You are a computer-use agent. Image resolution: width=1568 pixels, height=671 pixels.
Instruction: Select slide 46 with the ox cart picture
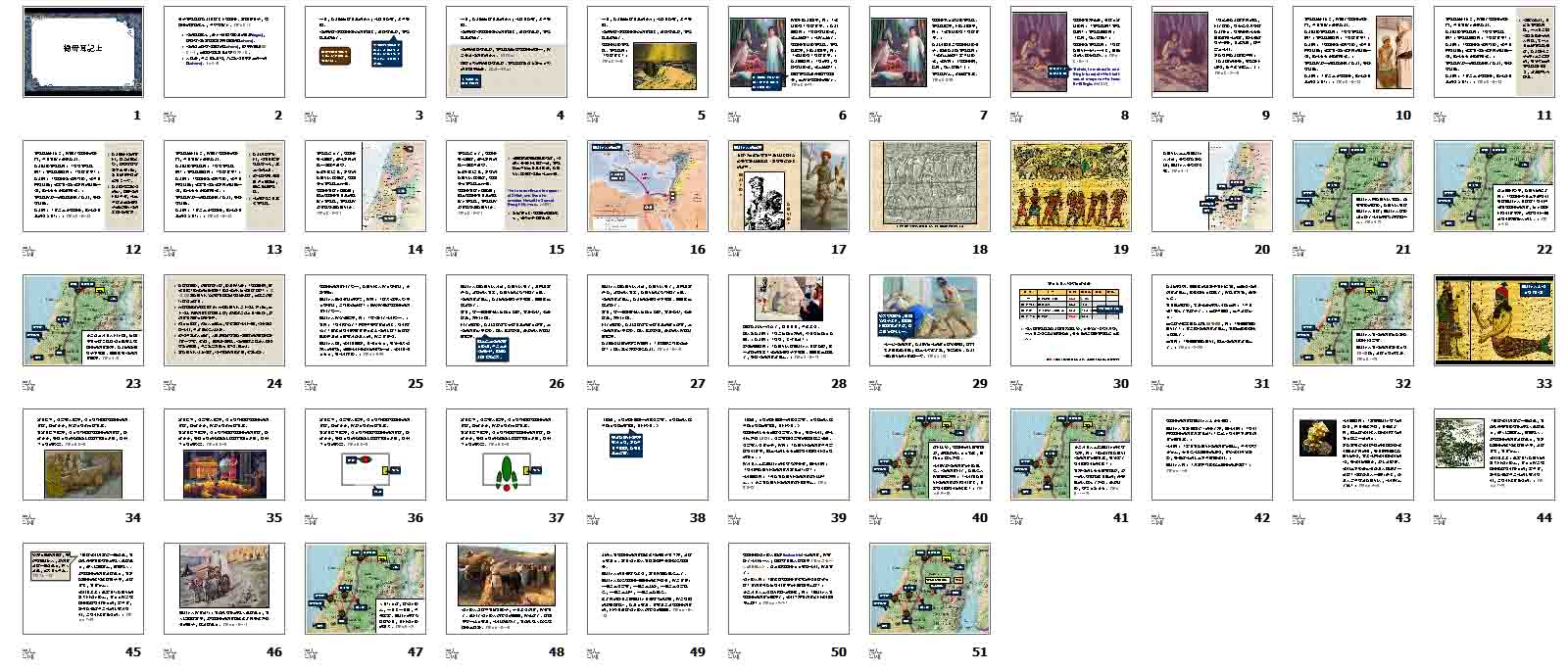(x=223, y=589)
